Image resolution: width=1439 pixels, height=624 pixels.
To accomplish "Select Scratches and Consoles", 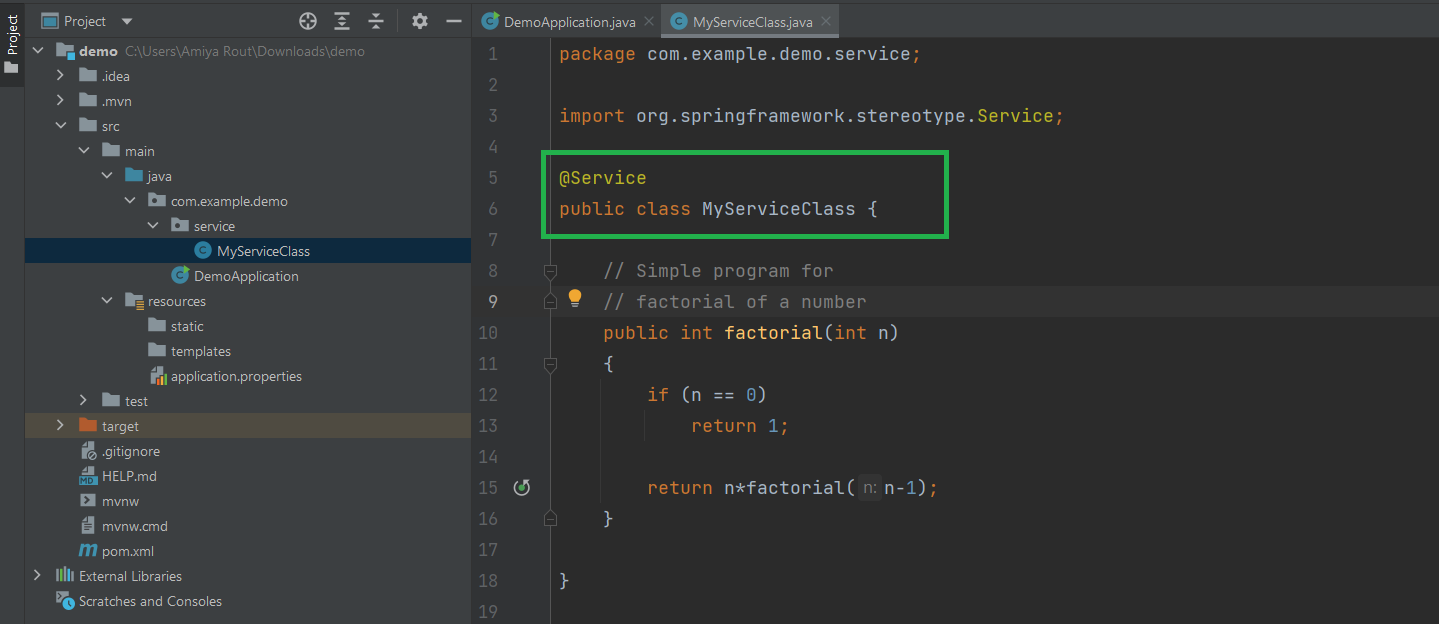I will pyautogui.click(x=150, y=601).
